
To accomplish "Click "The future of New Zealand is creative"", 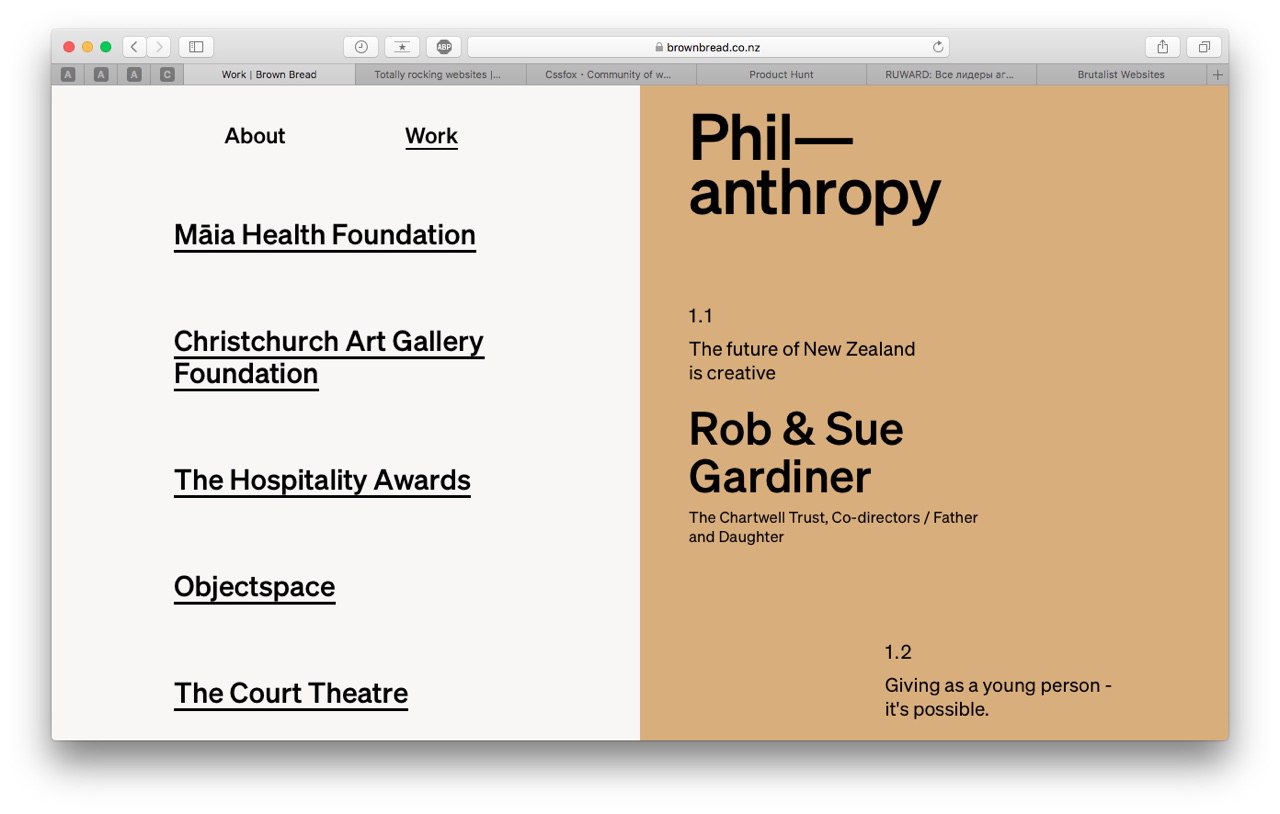I will 802,361.
